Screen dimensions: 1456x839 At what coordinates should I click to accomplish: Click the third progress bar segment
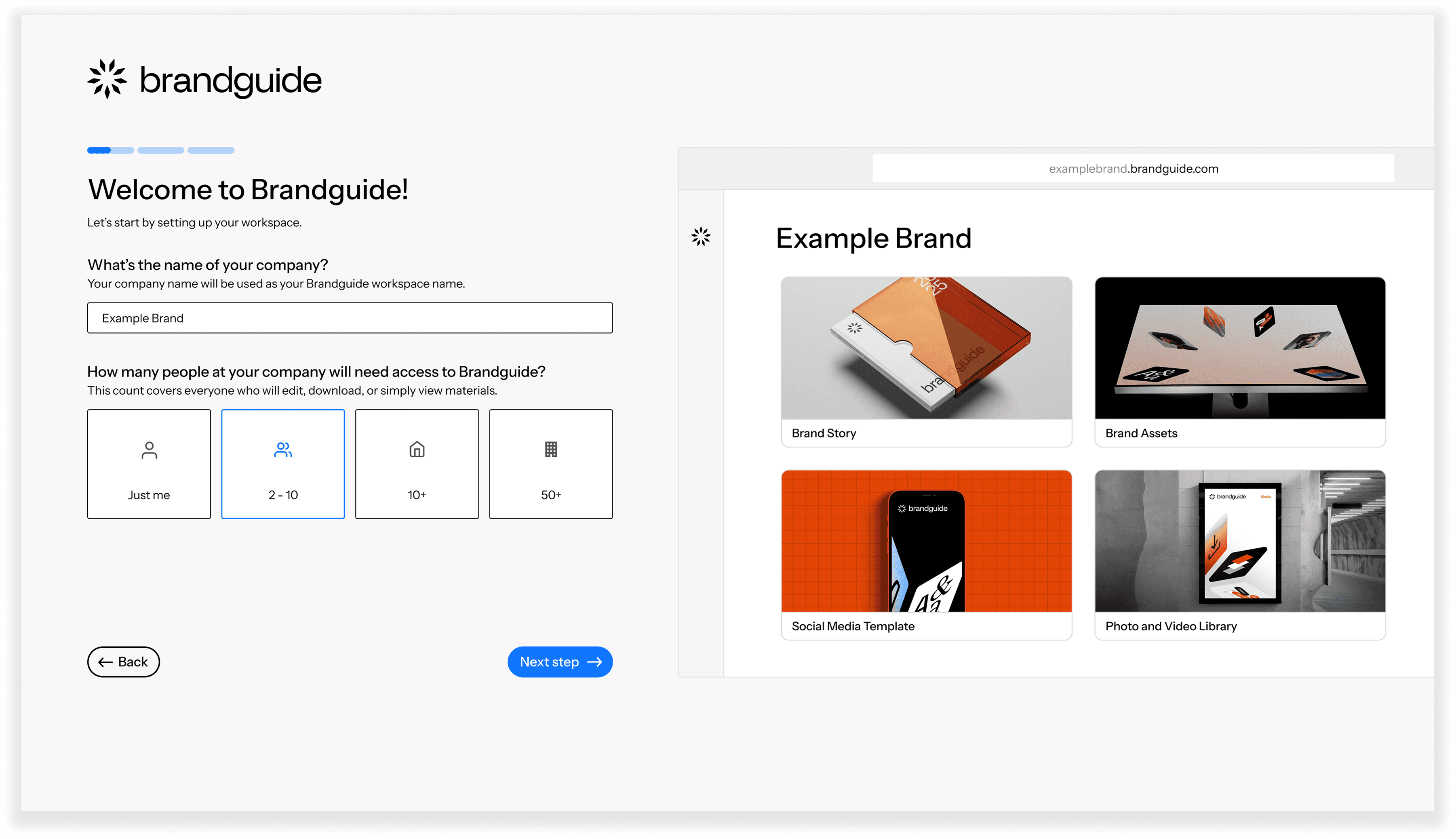(211, 150)
